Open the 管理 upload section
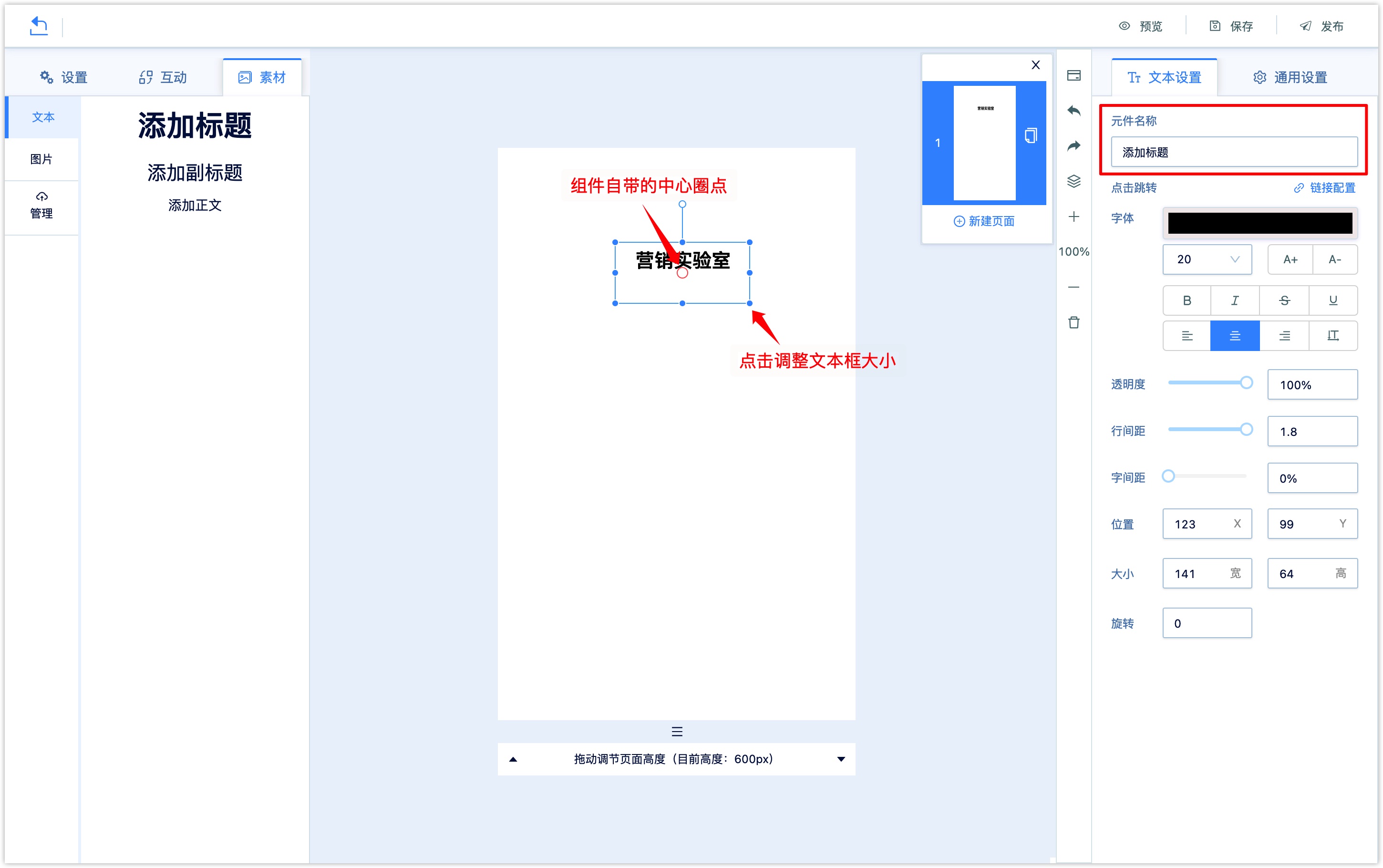Screen dimensions: 1383x868 click(x=41, y=206)
